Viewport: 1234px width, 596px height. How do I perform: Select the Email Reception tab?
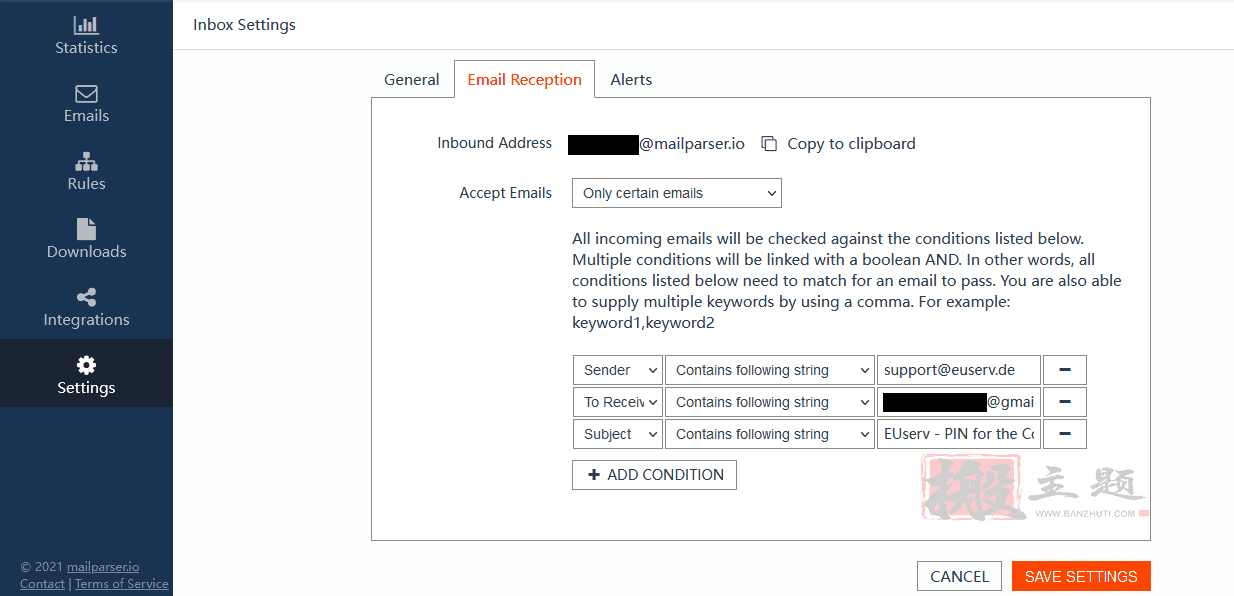click(x=525, y=80)
